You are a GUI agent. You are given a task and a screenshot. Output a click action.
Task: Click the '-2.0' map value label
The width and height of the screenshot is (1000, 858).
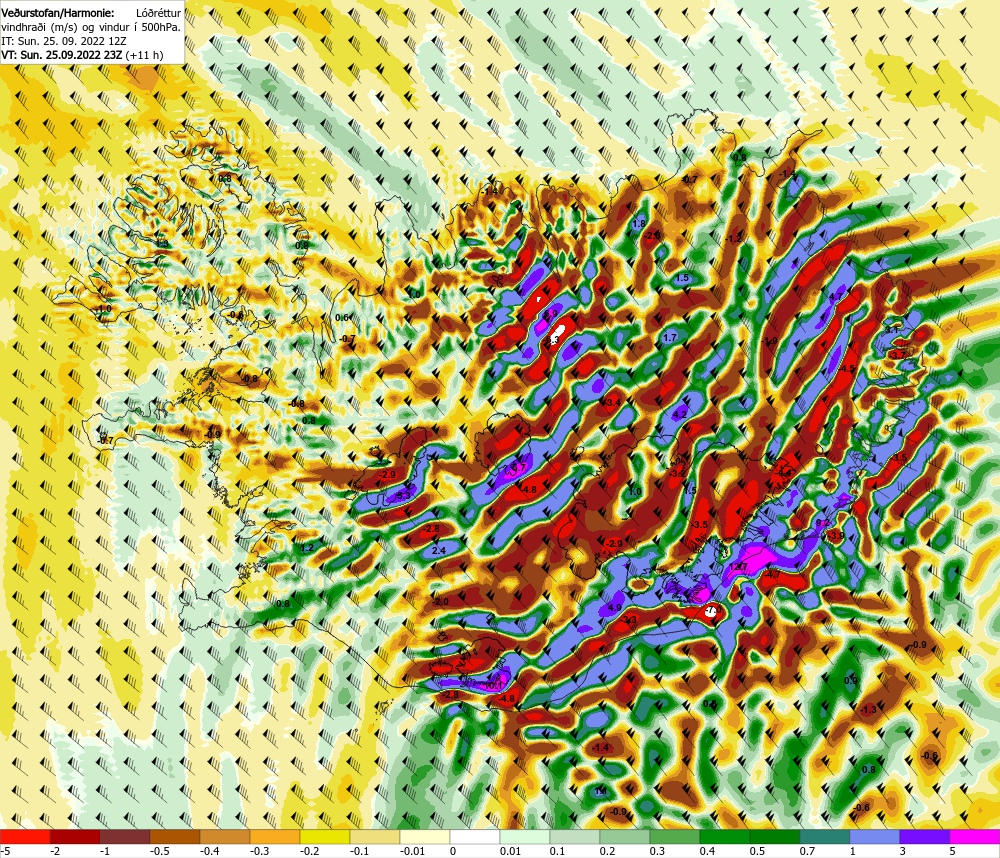pyautogui.click(x=441, y=602)
